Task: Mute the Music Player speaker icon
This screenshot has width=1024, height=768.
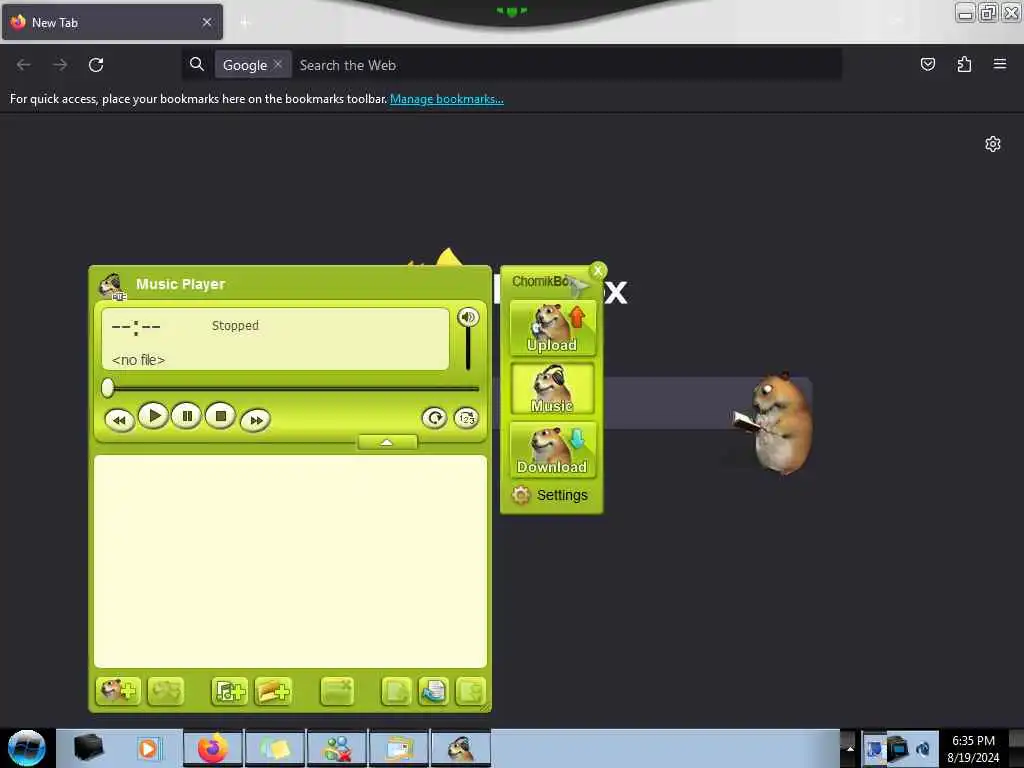Action: 468,317
